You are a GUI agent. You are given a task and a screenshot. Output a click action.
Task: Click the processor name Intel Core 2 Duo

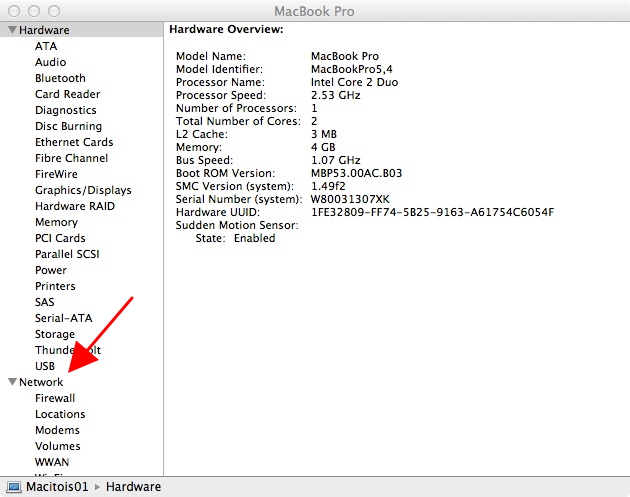(354, 82)
